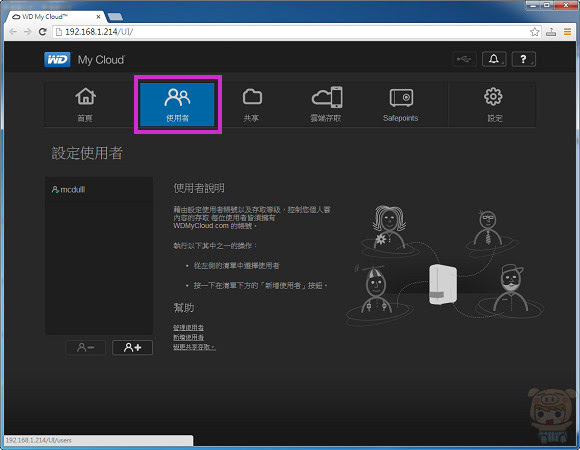Open the browser menu icon
The width and height of the screenshot is (580, 450).
[x=567, y=32]
